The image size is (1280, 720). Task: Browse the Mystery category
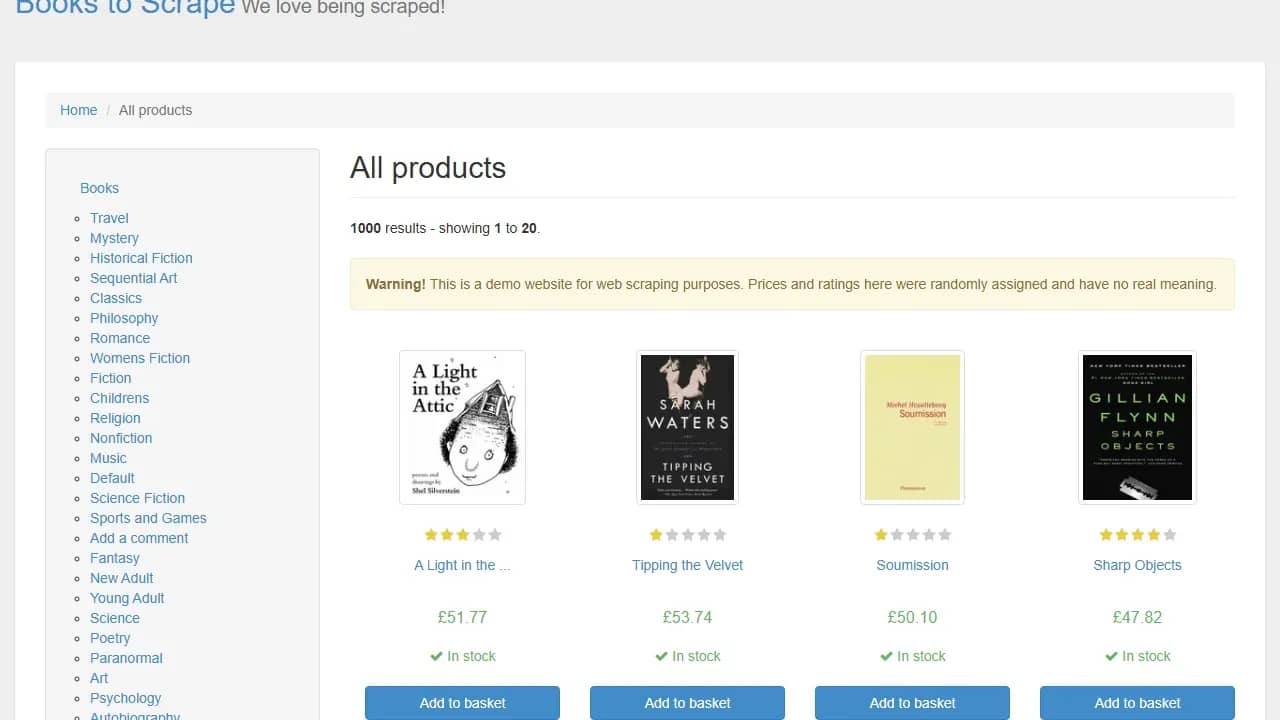(x=114, y=238)
